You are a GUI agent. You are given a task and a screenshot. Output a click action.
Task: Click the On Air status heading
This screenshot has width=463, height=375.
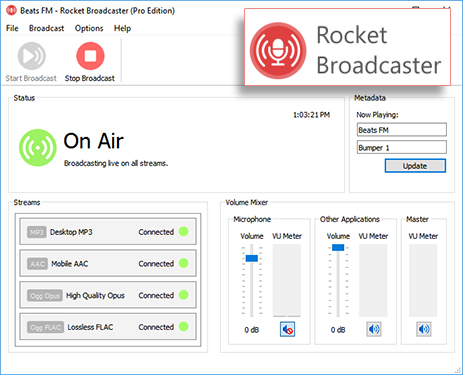[93, 141]
